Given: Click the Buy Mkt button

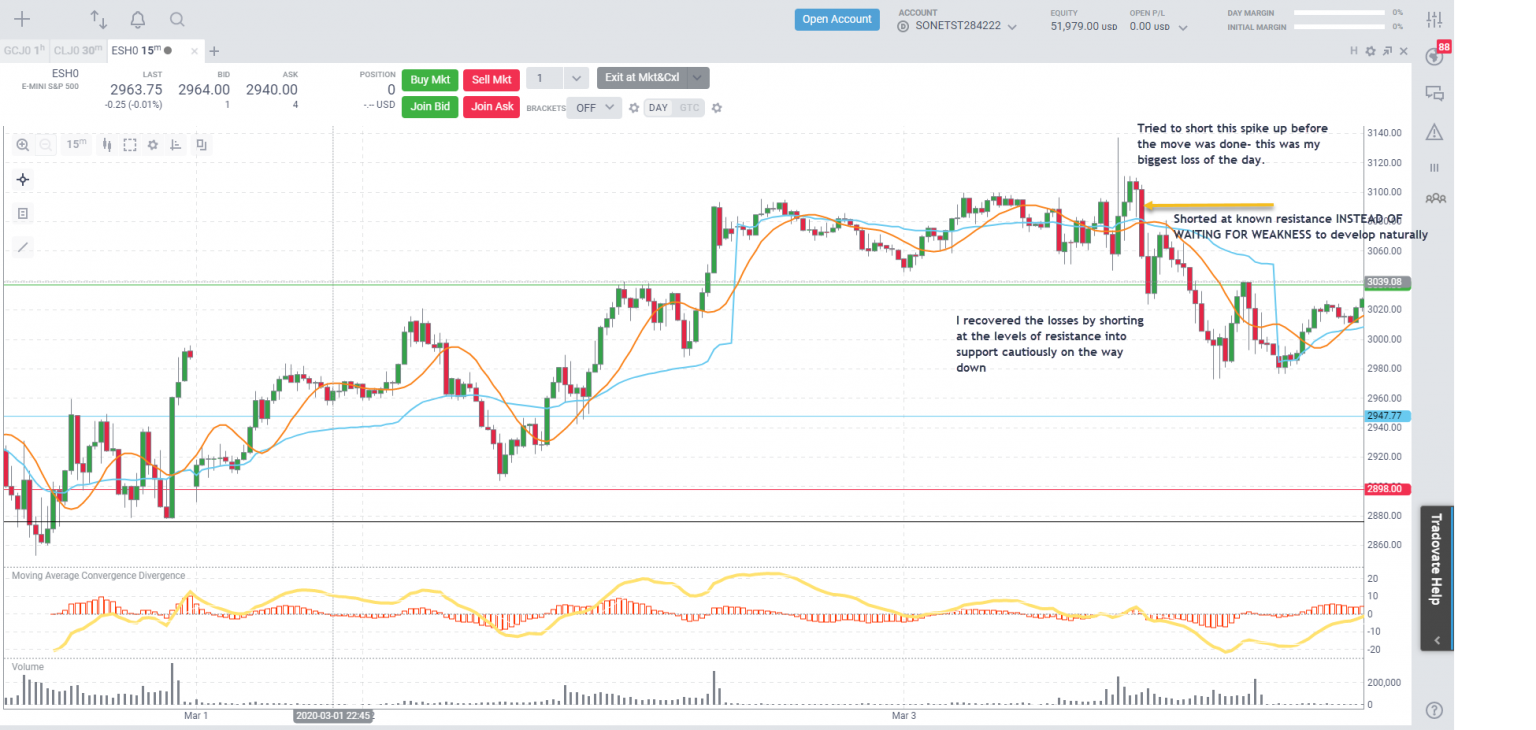Looking at the screenshot, I should coord(430,79).
